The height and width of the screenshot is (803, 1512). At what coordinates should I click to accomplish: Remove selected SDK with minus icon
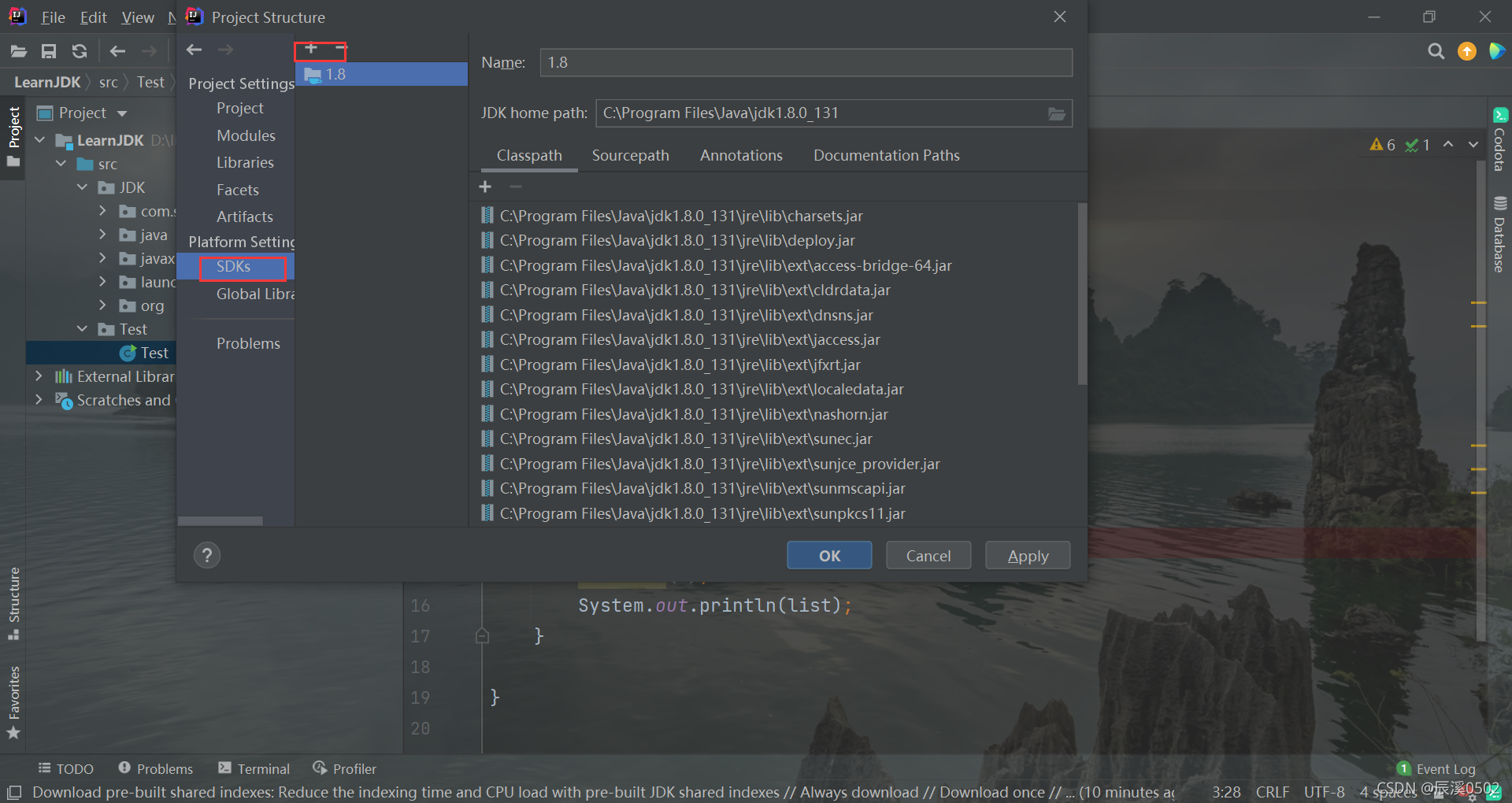[x=340, y=48]
